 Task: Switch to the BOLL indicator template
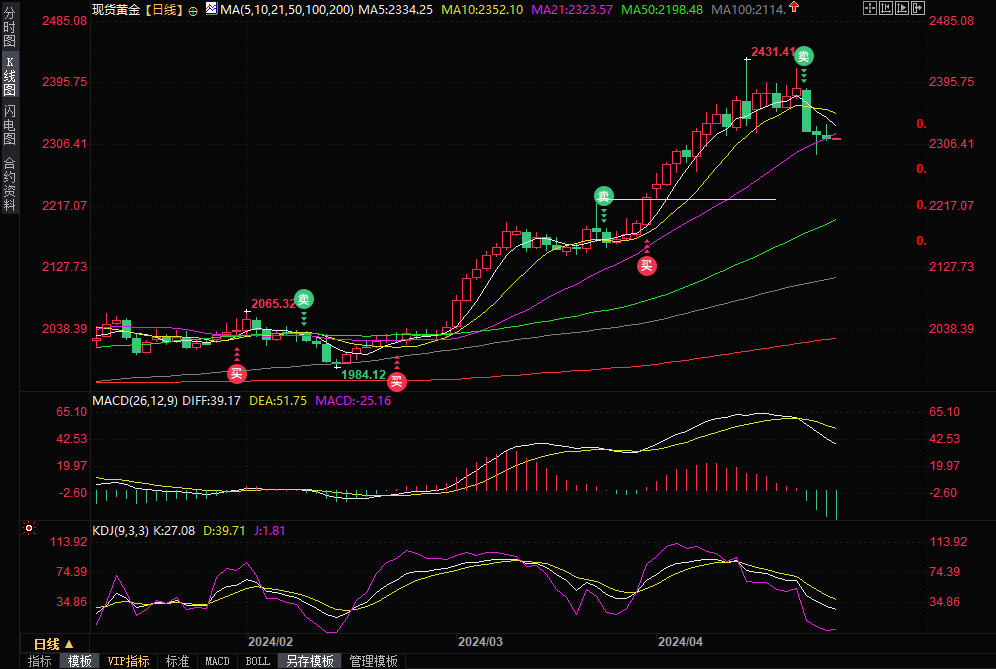(x=257, y=661)
